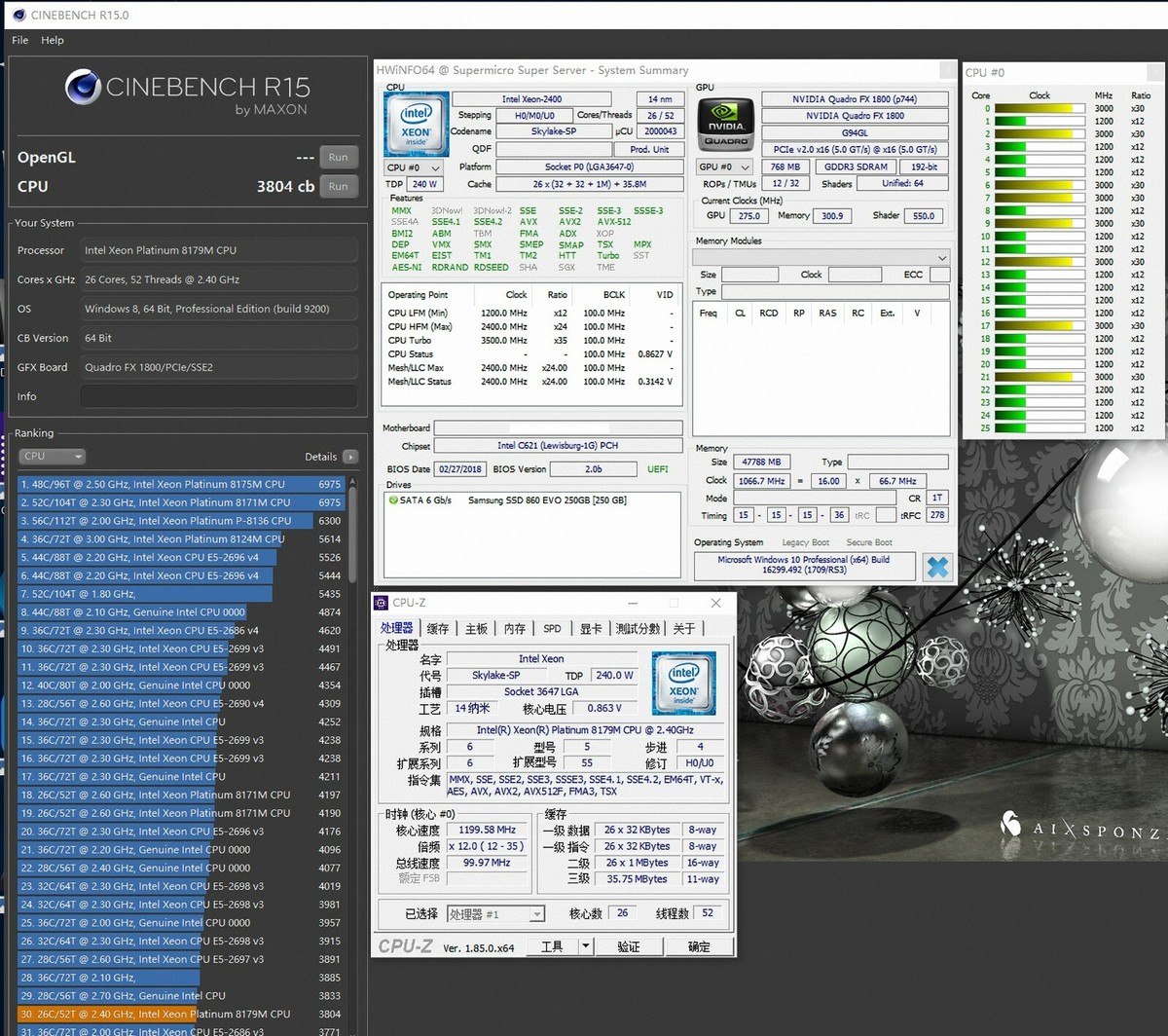Open the CPU ranking dropdown
The width and height of the screenshot is (1168, 1036).
tap(52, 456)
